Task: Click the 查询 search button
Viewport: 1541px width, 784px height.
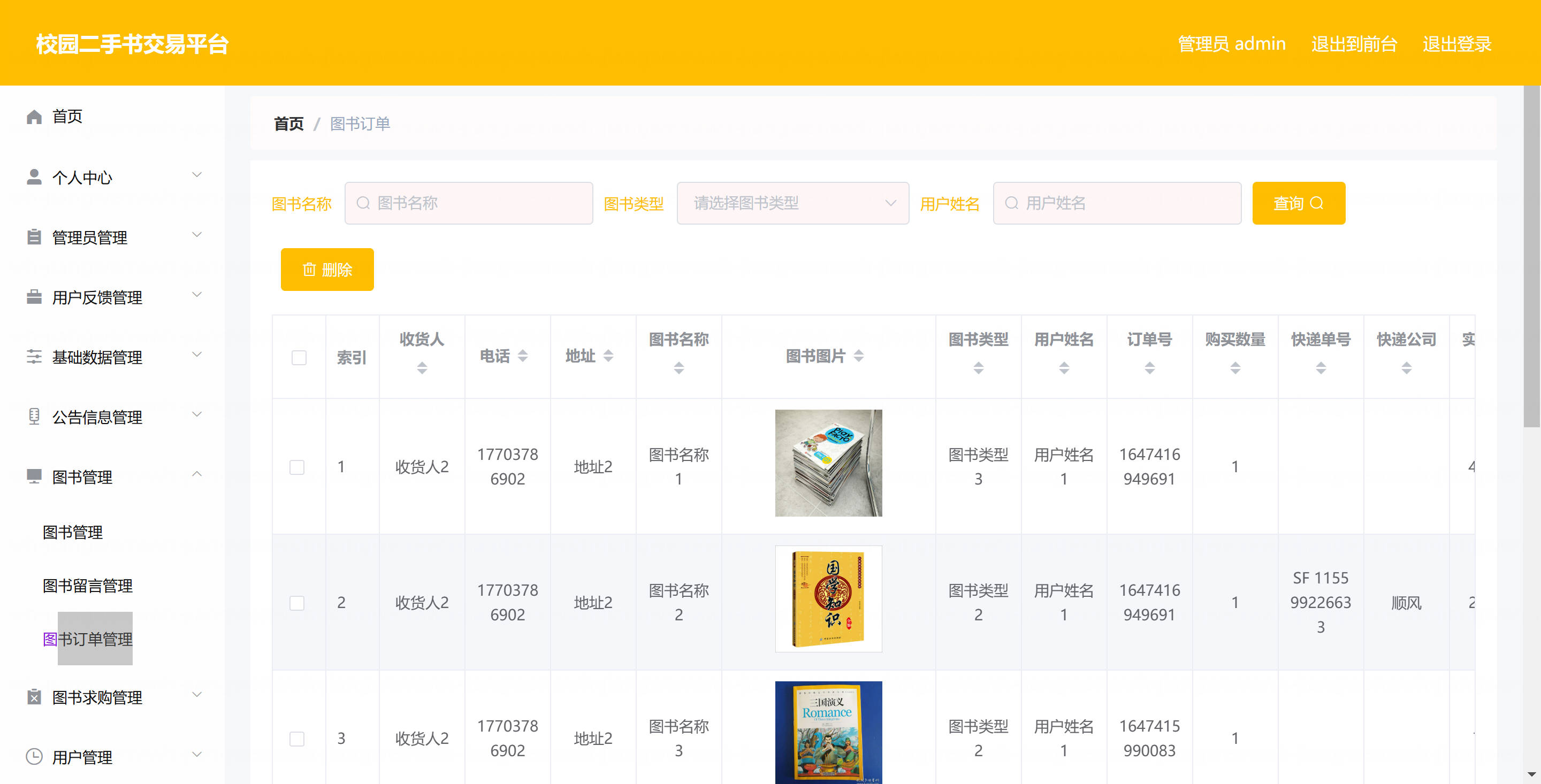Action: [x=1299, y=203]
